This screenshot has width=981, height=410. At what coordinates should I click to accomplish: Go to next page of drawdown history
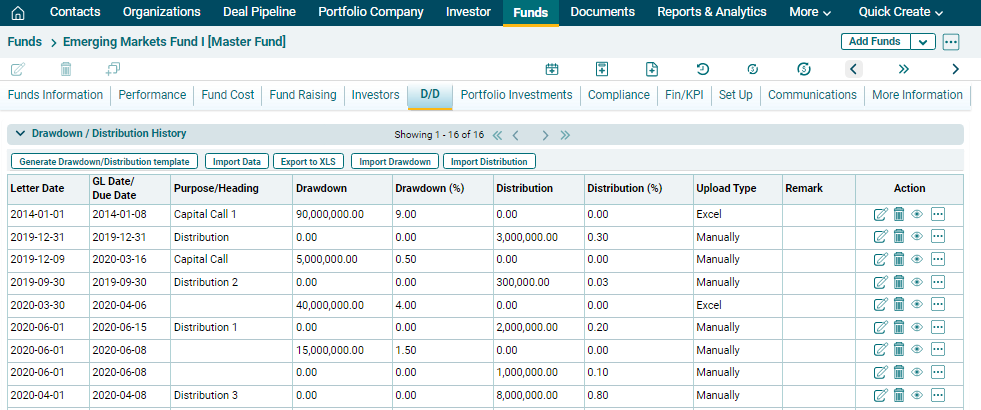coord(545,135)
